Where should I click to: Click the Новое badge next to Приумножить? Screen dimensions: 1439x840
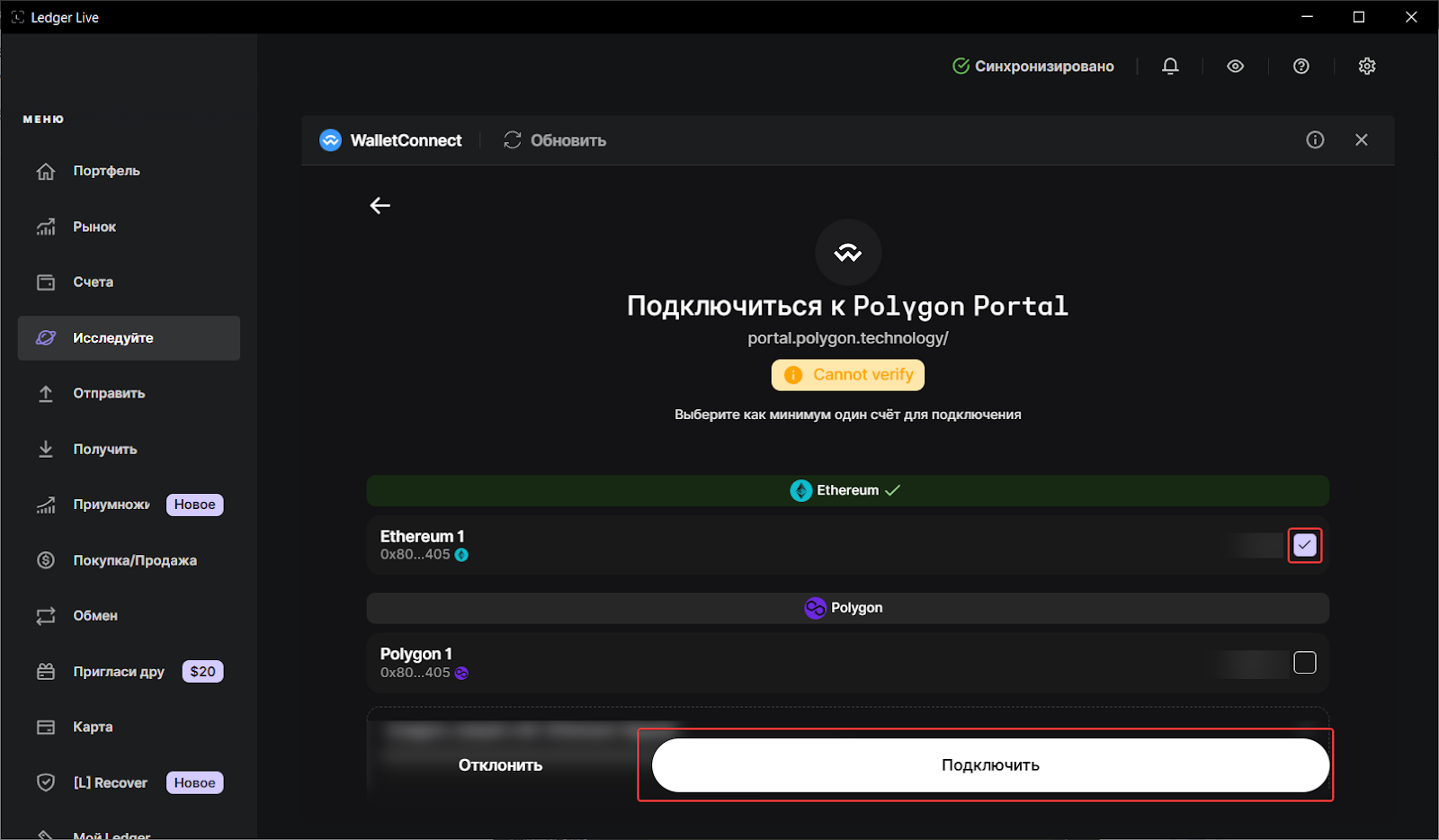pyautogui.click(x=195, y=505)
